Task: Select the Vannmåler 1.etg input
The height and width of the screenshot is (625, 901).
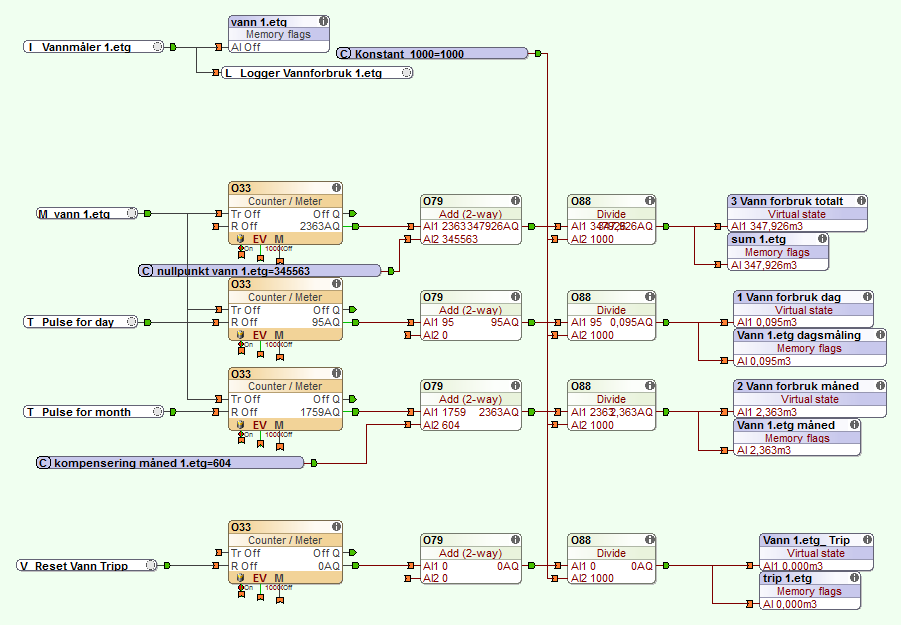Action: point(92,47)
